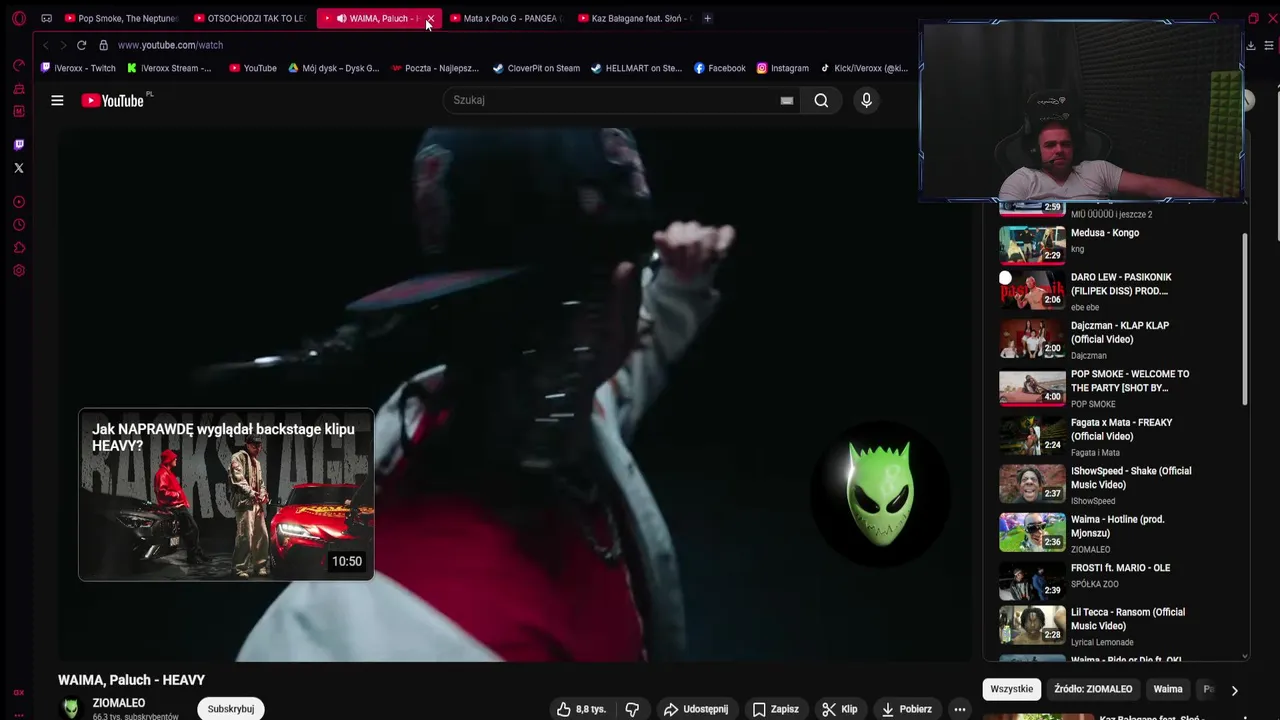
Task: Open Facebook bookmark
Action: [x=719, y=68]
